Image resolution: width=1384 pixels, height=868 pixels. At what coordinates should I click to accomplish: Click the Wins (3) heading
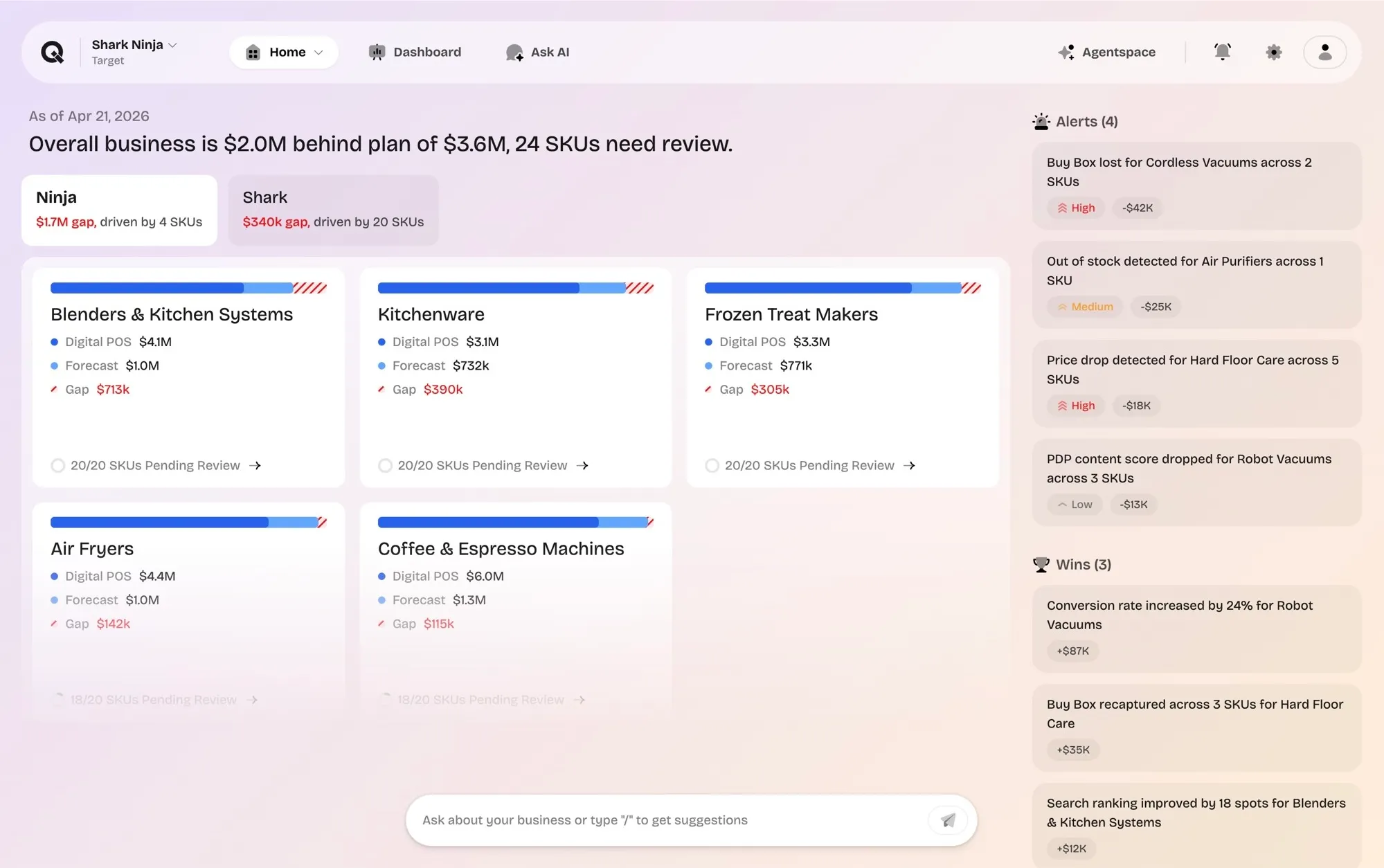click(1084, 565)
